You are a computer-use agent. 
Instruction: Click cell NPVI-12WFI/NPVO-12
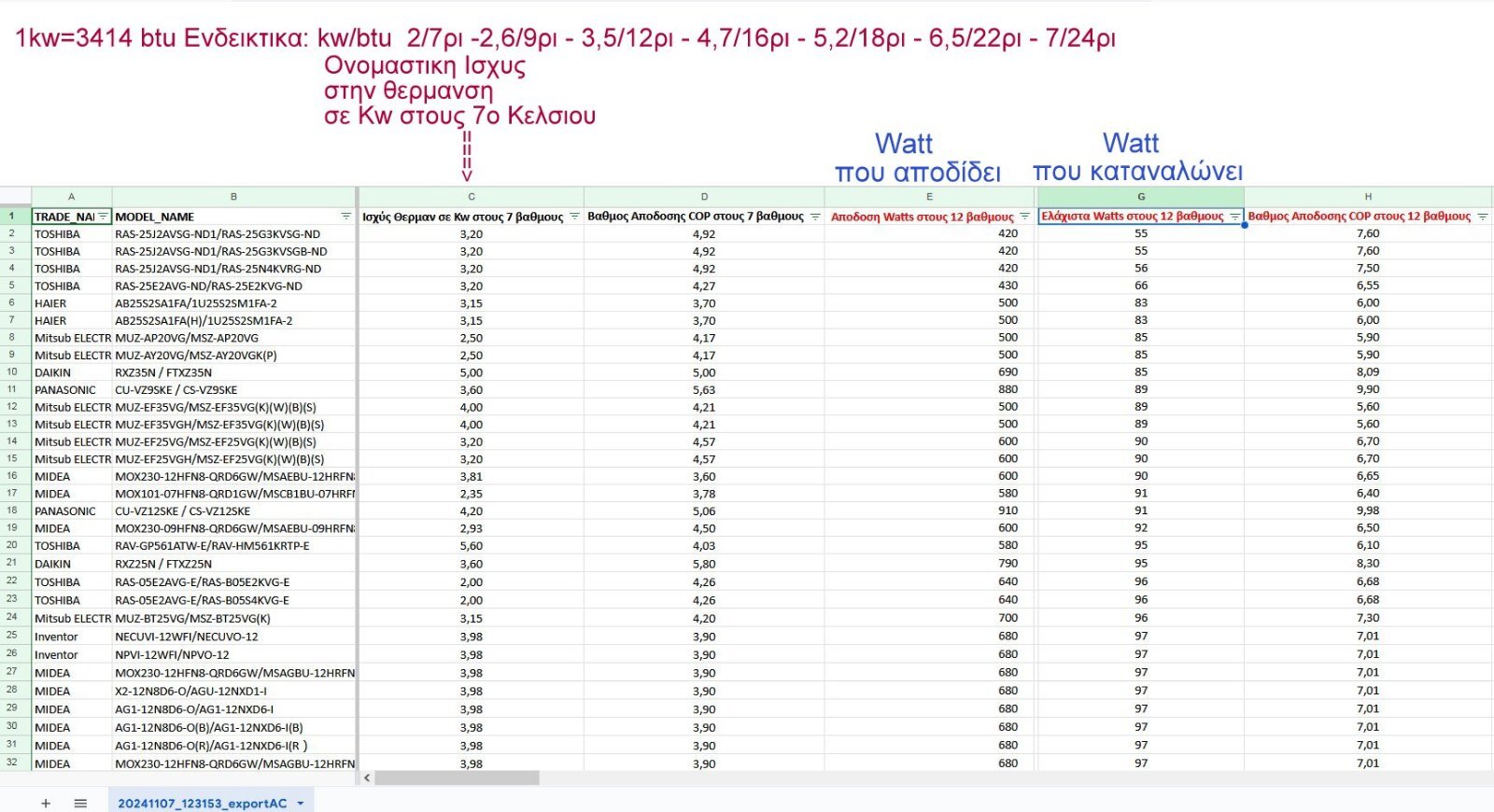coord(233,654)
